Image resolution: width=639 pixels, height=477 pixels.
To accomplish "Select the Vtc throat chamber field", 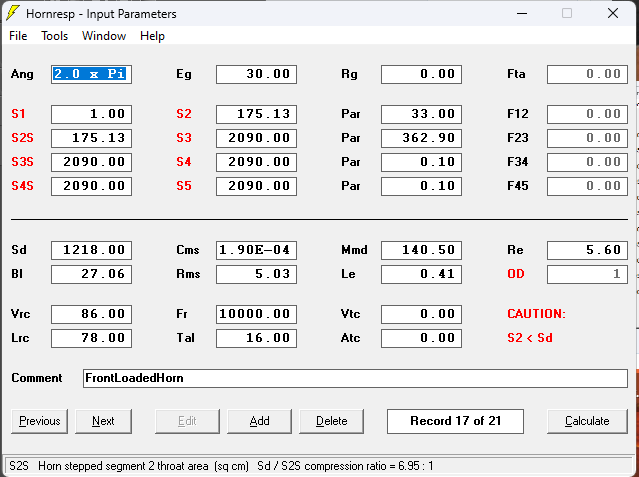I will 421,314.
